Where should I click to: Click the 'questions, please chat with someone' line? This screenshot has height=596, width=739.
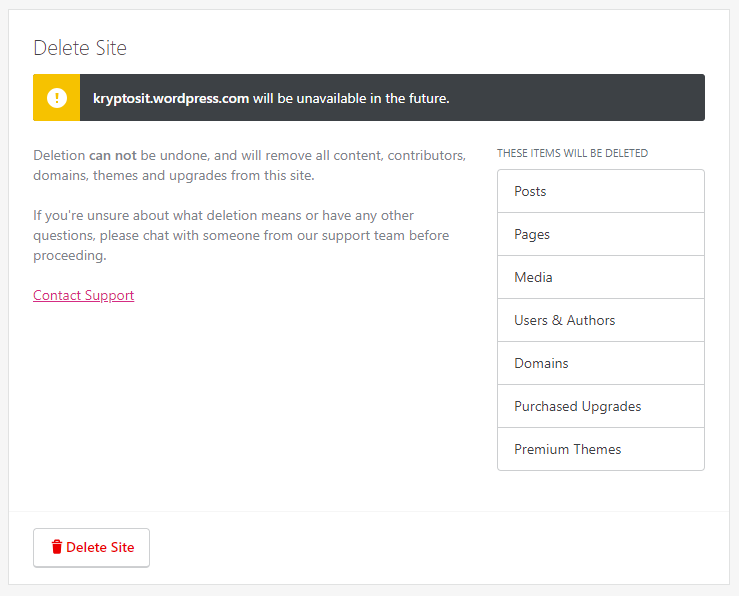240,235
